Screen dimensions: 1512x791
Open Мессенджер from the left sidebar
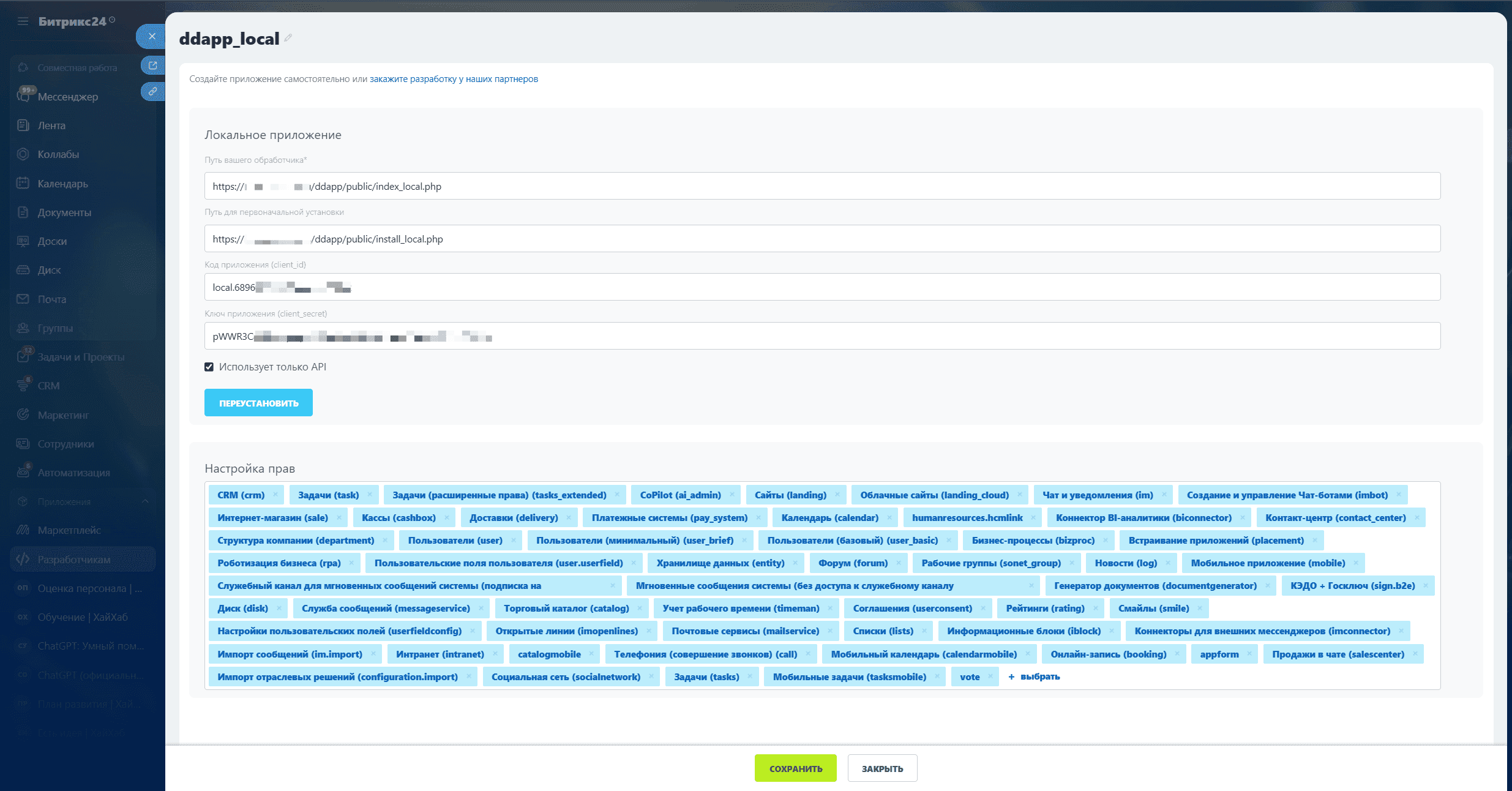tap(67, 97)
